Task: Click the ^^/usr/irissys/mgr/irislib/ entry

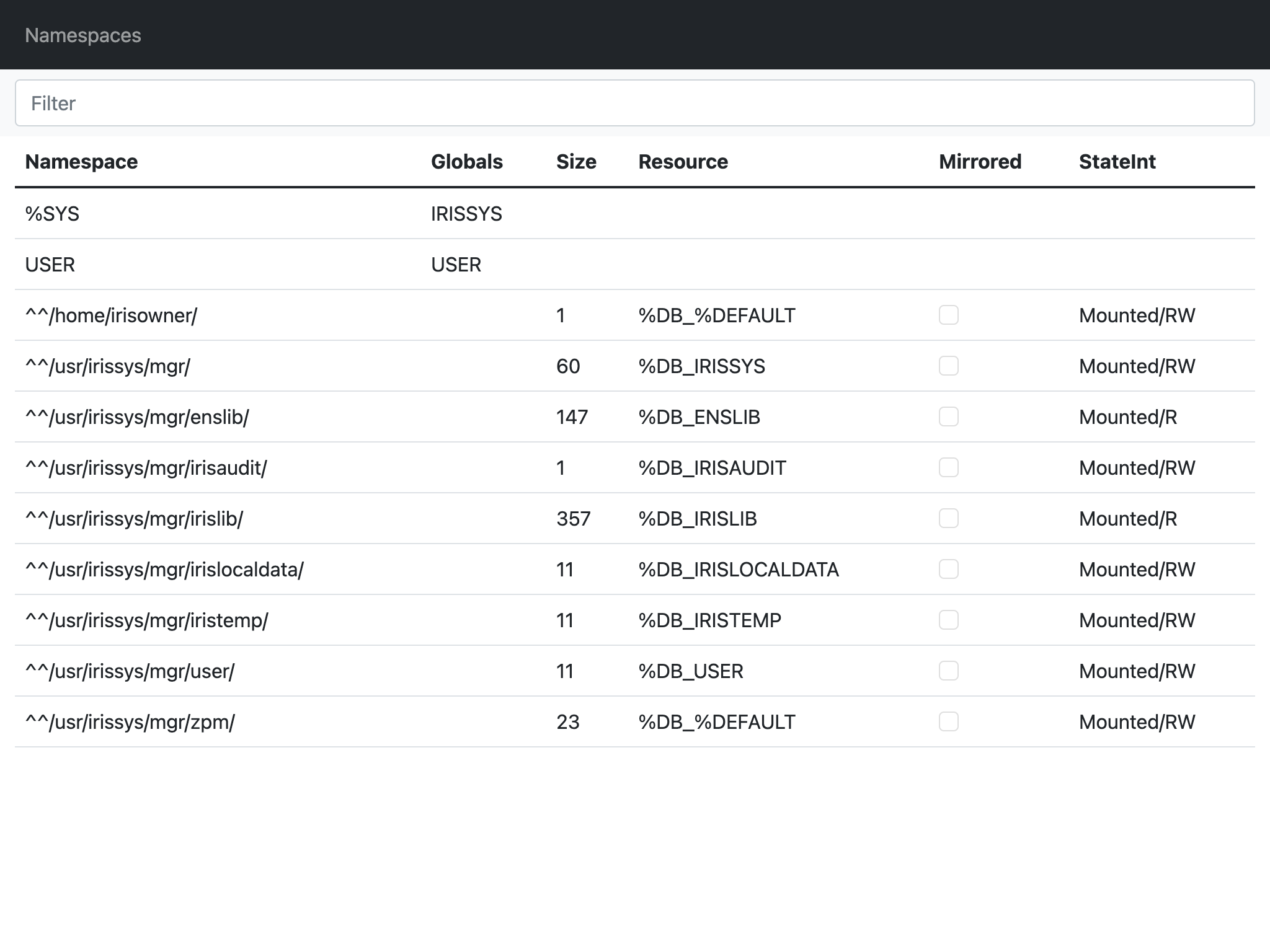Action: click(x=134, y=519)
